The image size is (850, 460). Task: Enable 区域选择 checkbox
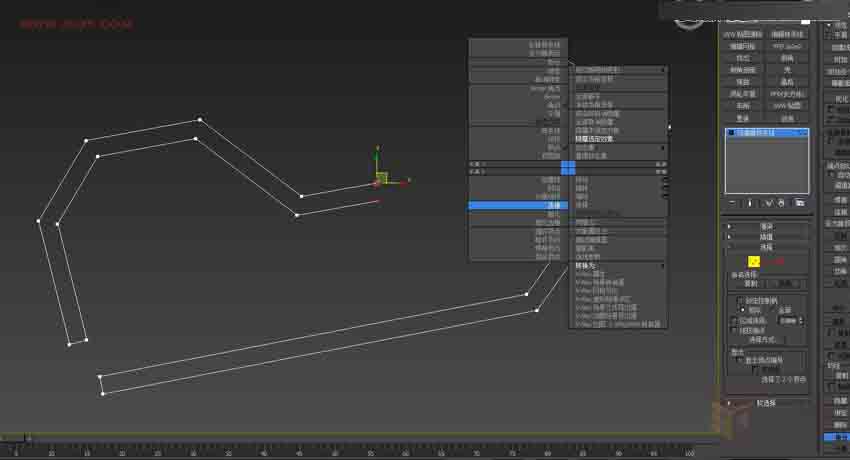733,321
